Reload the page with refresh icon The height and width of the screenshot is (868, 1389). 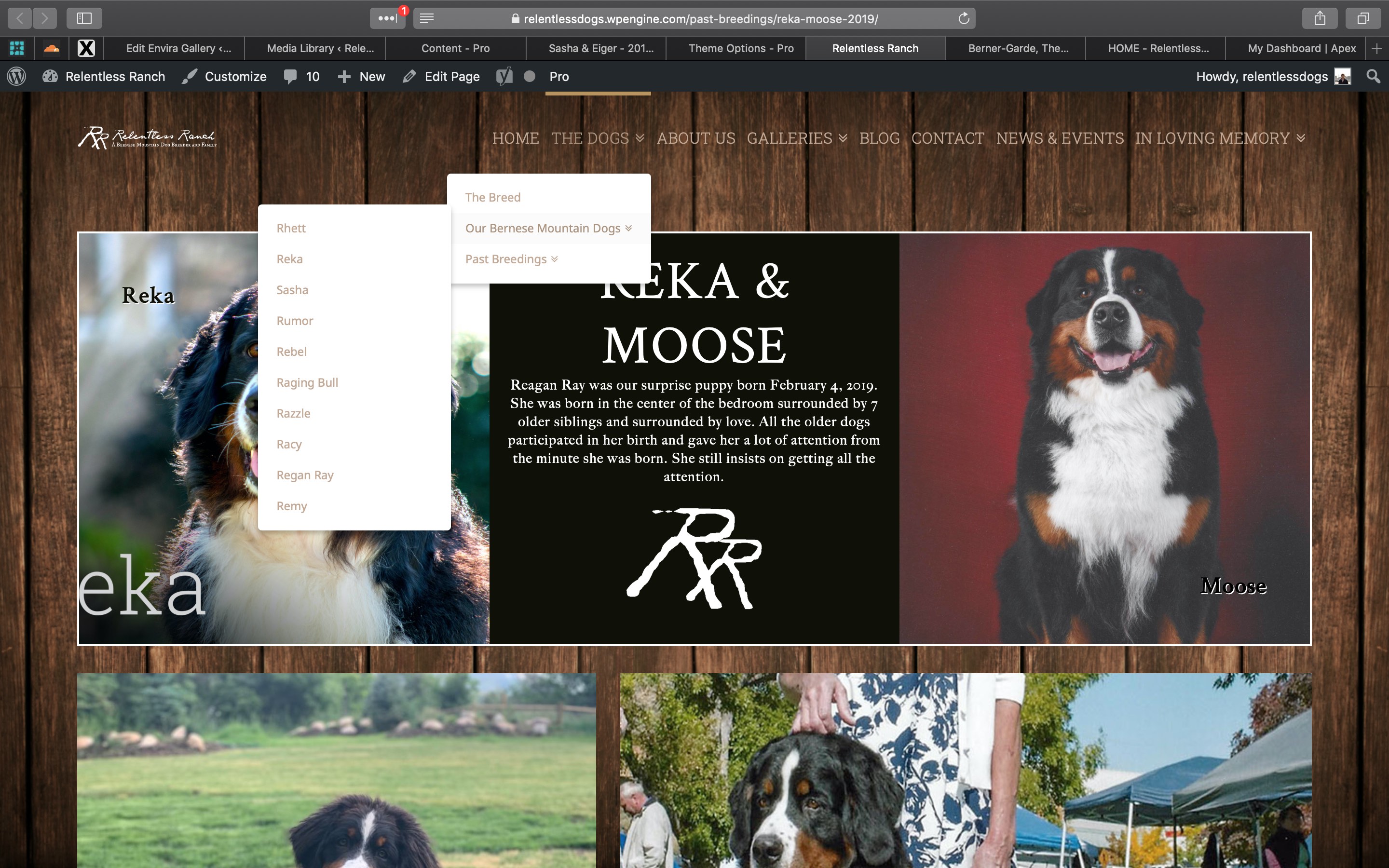[964, 18]
